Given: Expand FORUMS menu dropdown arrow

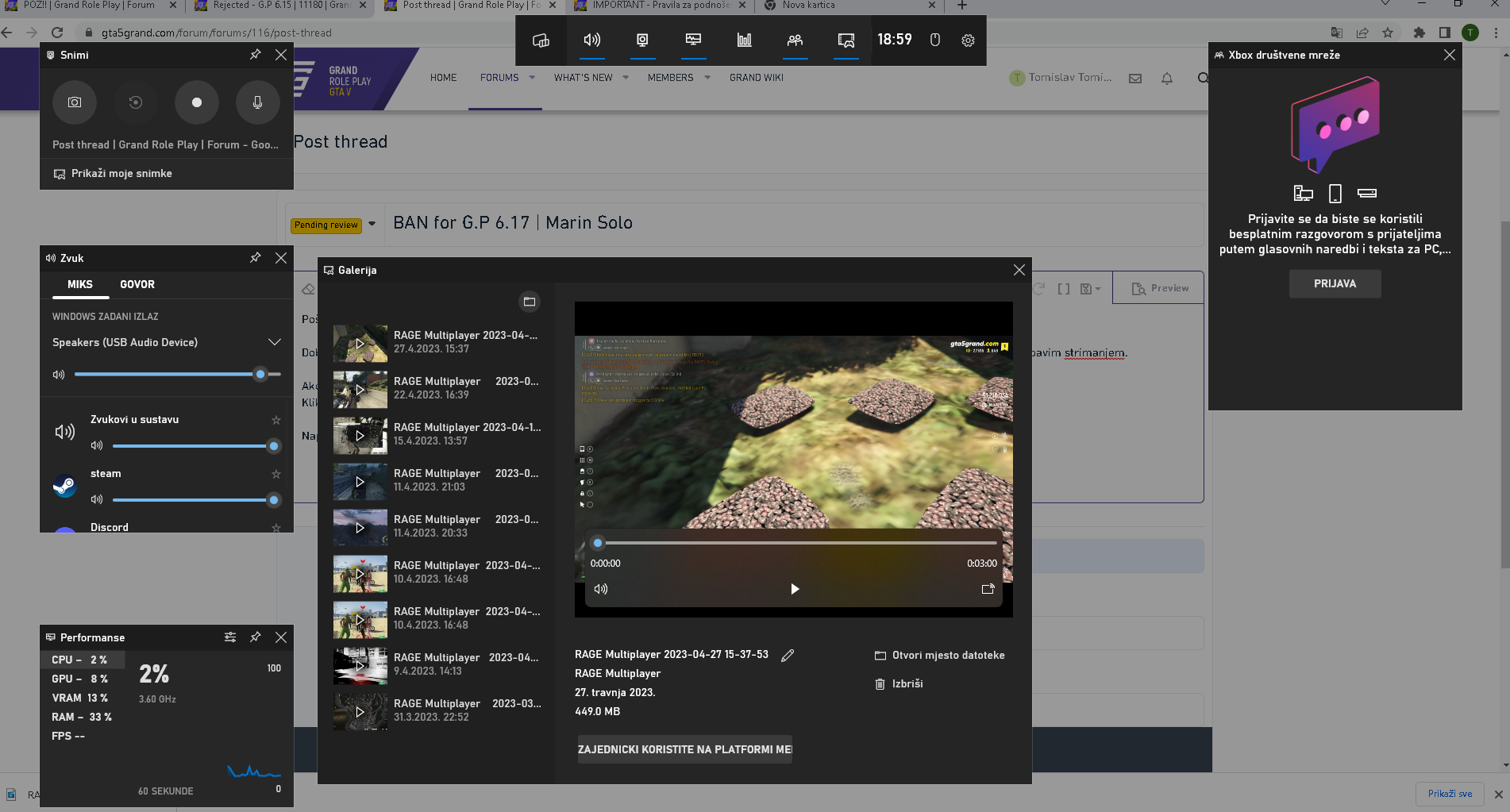Looking at the screenshot, I should click(532, 78).
